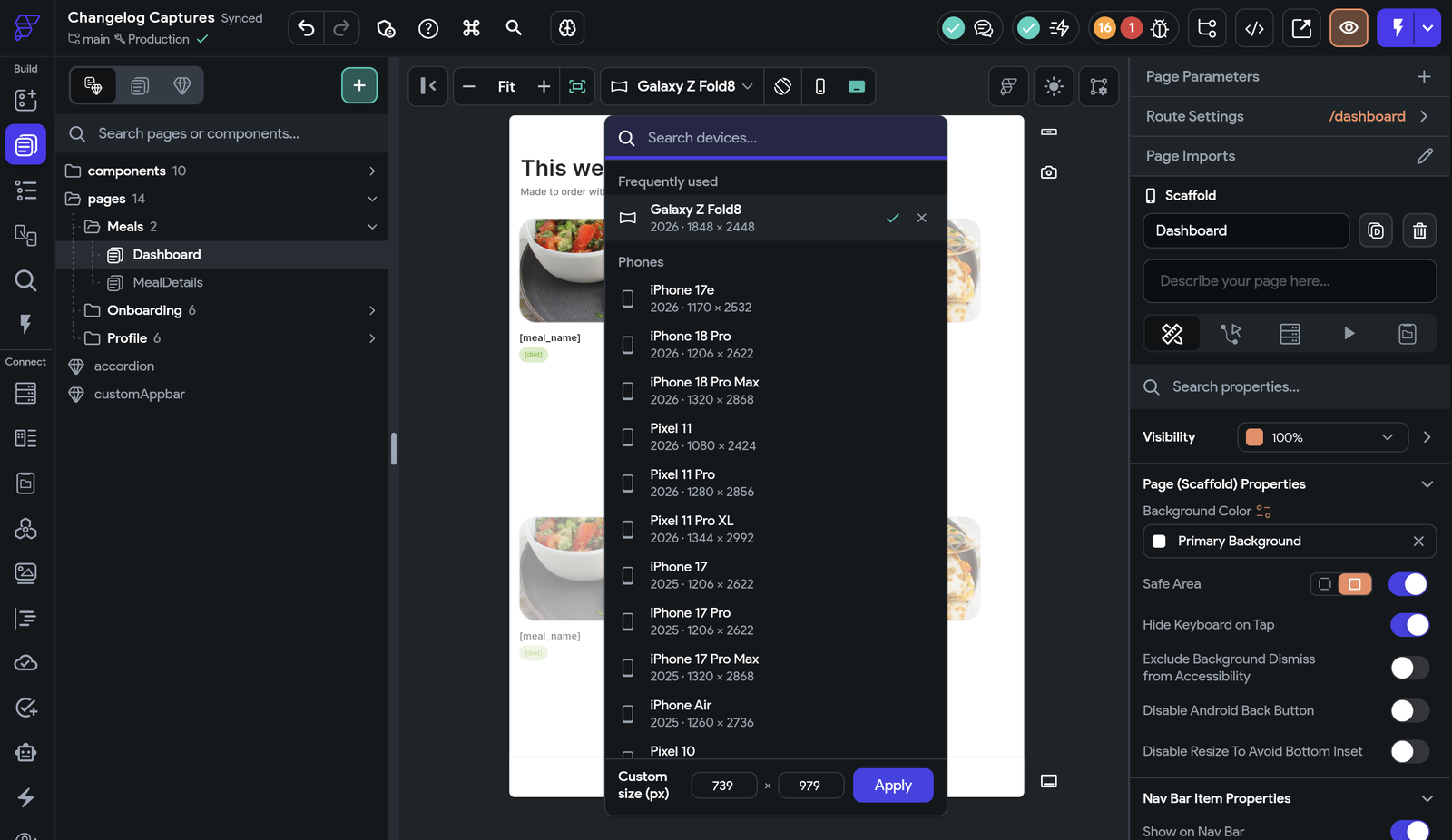Screen dimensions: 1452x840
Task: Open the run mode dropdown arrow
Action: coord(1428,28)
